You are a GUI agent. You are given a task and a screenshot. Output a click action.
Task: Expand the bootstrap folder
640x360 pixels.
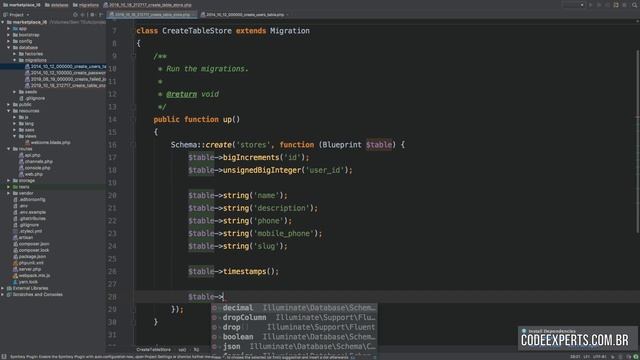coord(9,35)
